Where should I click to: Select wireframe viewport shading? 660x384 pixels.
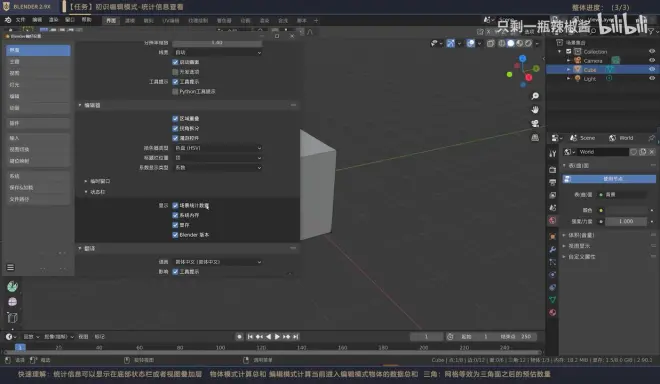502,43
